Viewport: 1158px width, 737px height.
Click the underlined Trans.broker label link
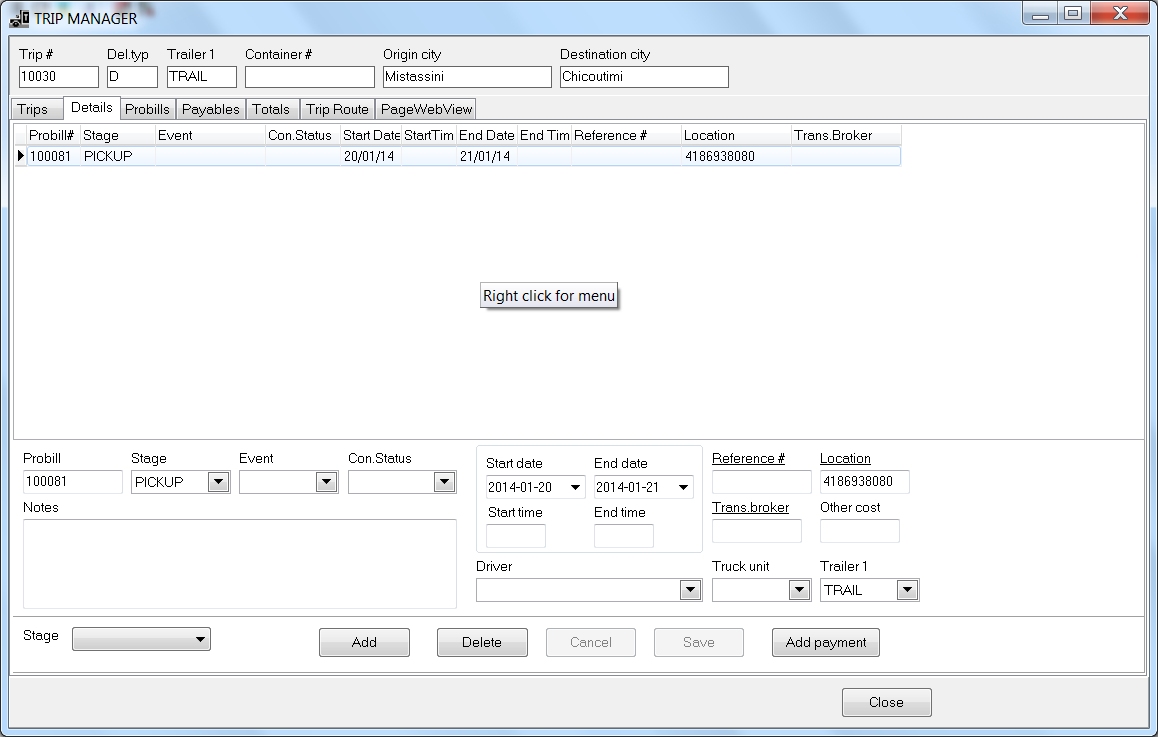pyautogui.click(x=750, y=507)
